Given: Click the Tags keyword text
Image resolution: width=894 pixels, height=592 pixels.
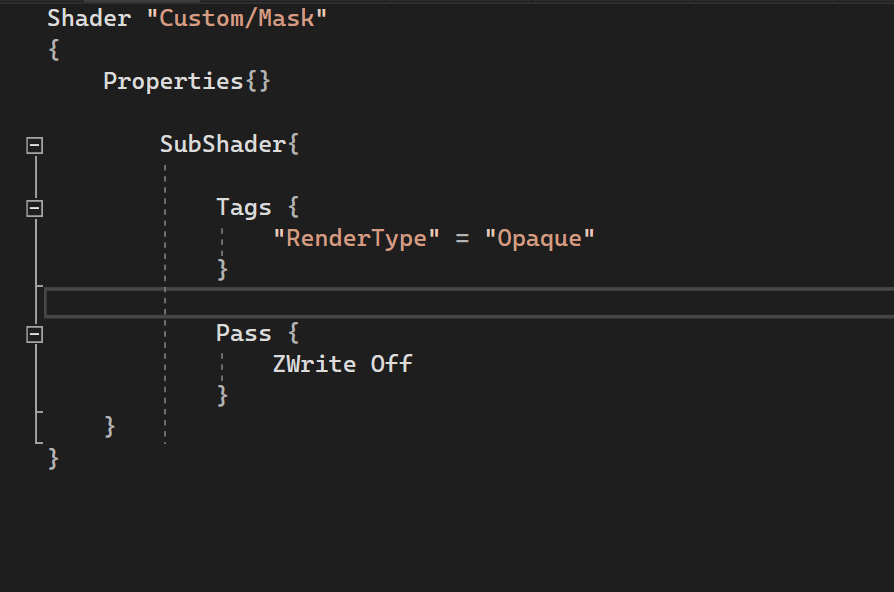Looking at the screenshot, I should pos(244,207).
